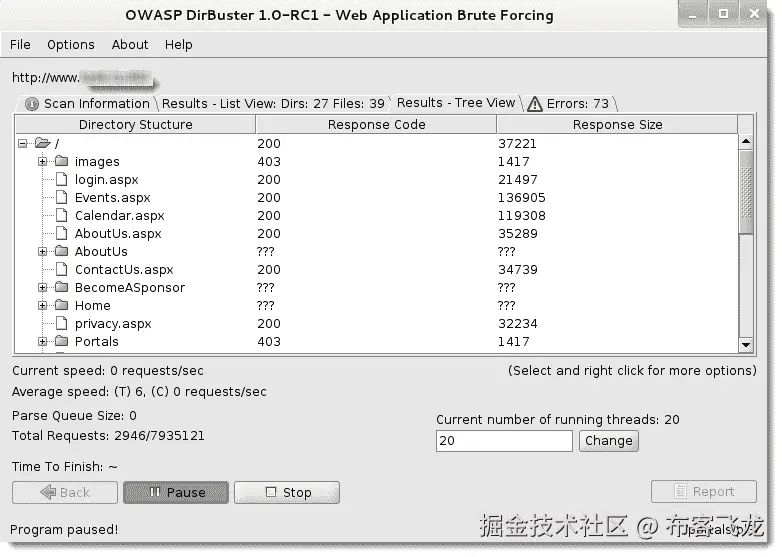Collapse the root / directory node
The width and height of the screenshot is (782, 557).
point(22,144)
